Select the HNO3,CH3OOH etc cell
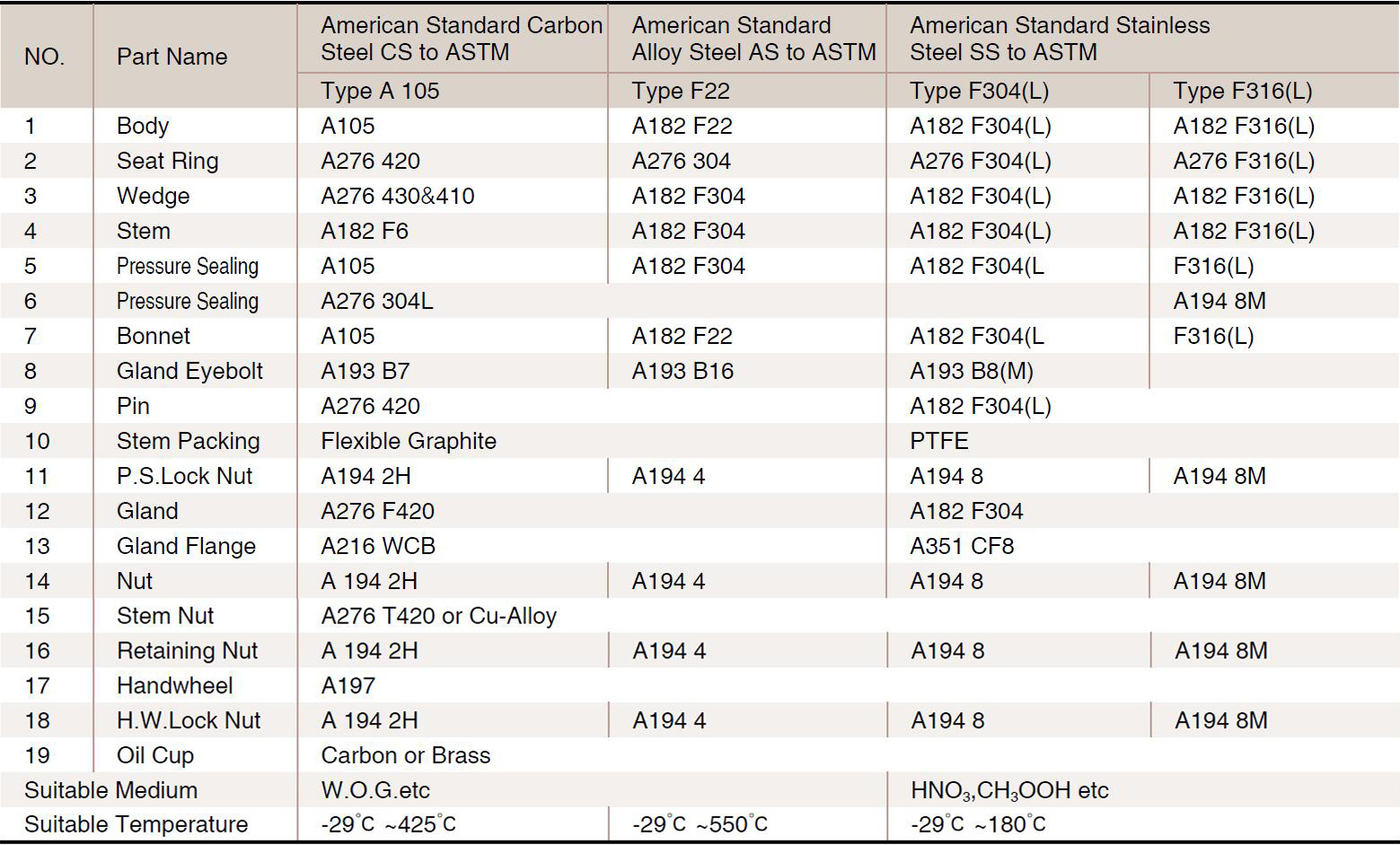Screen dimensions: 1400x845 [1008, 790]
